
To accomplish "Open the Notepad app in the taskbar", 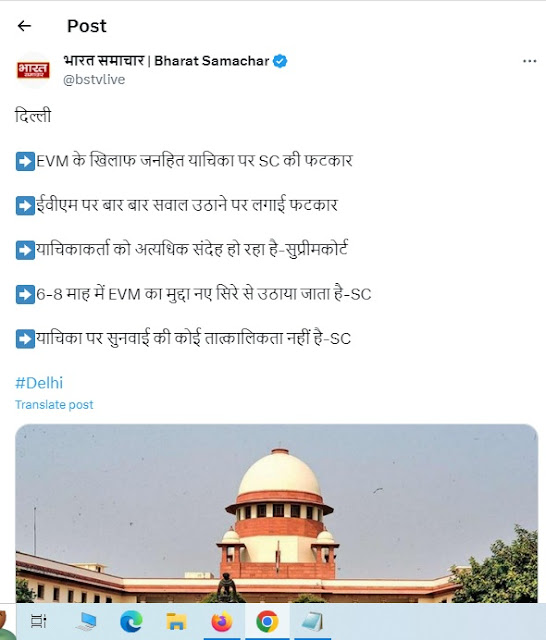I will (x=313, y=622).
